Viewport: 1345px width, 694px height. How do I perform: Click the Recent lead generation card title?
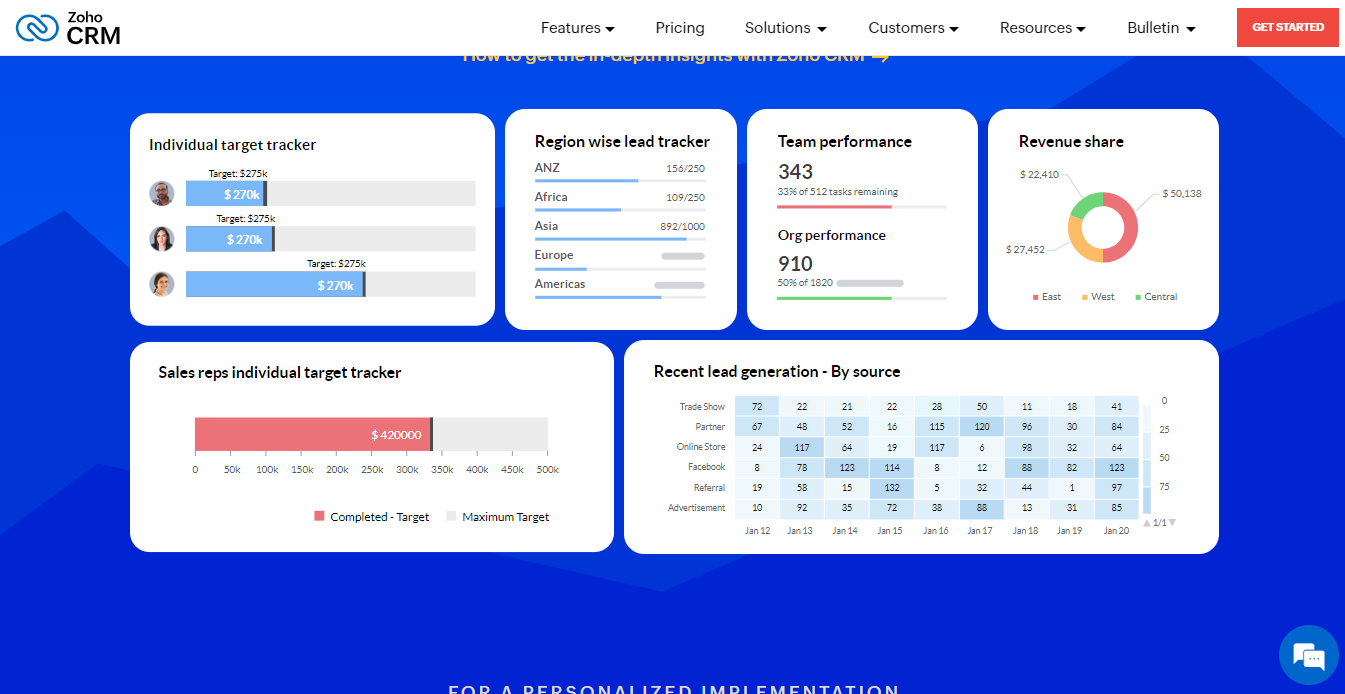pos(777,372)
